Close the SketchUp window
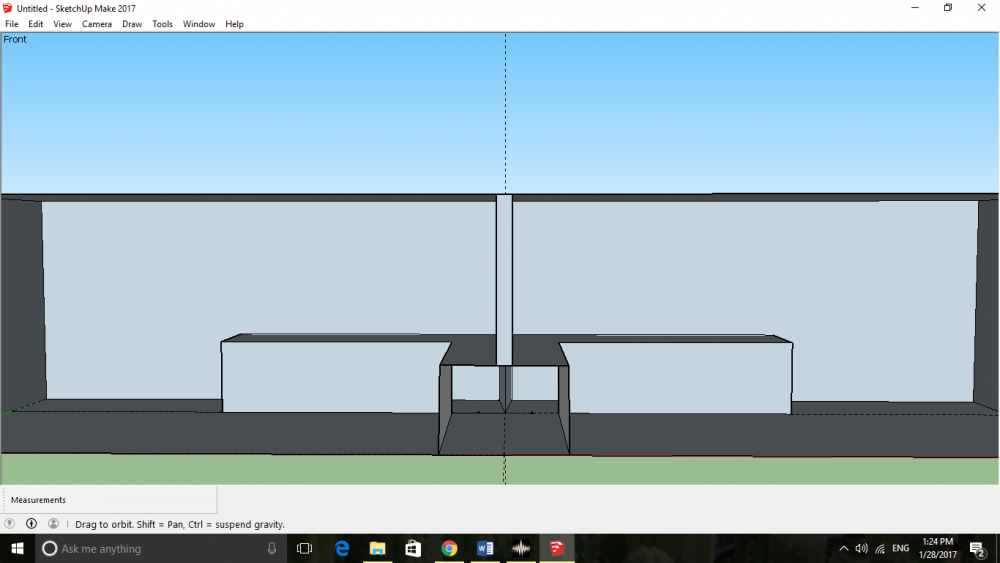1000x563 pixels. click(982, 8)
